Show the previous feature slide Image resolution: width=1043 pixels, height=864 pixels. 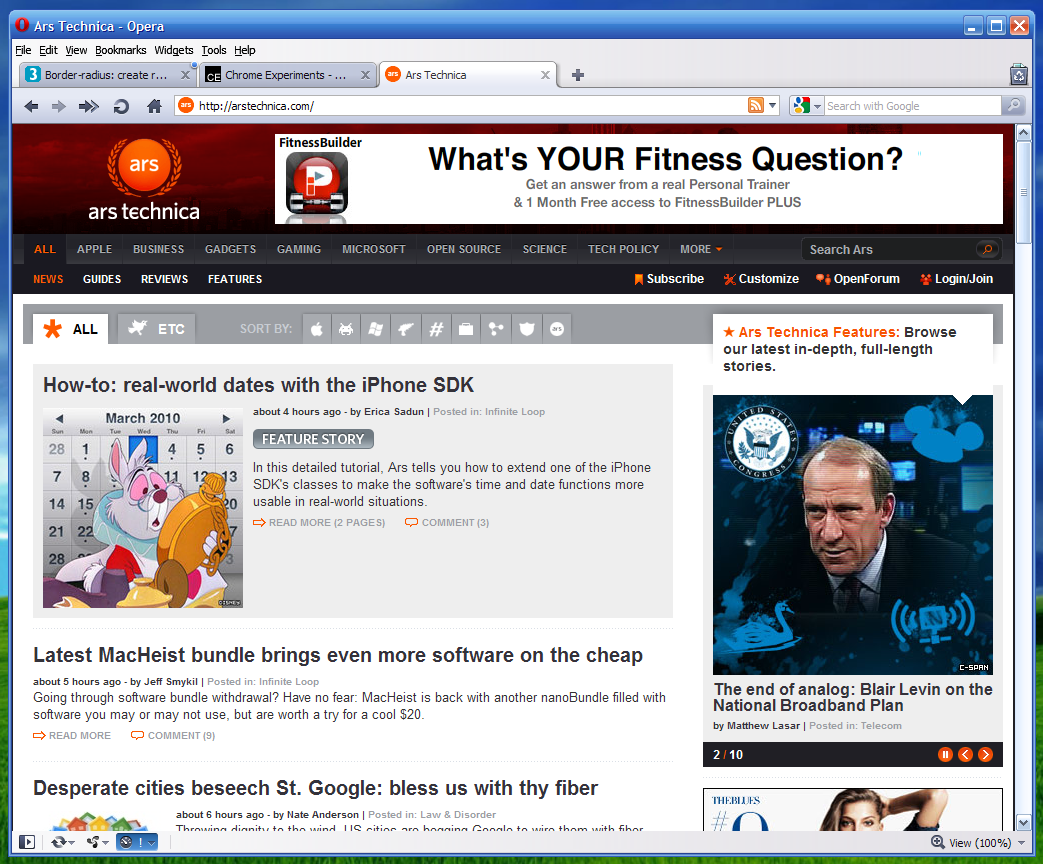pyautogui.click(x=965, y=754)
